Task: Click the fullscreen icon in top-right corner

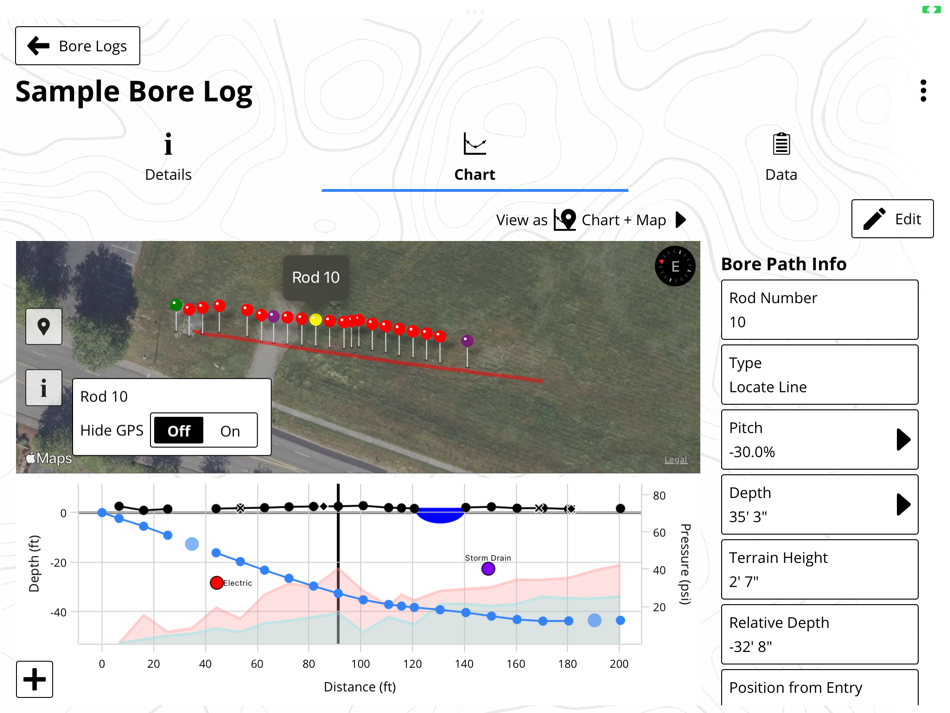Action: point(931,9)
